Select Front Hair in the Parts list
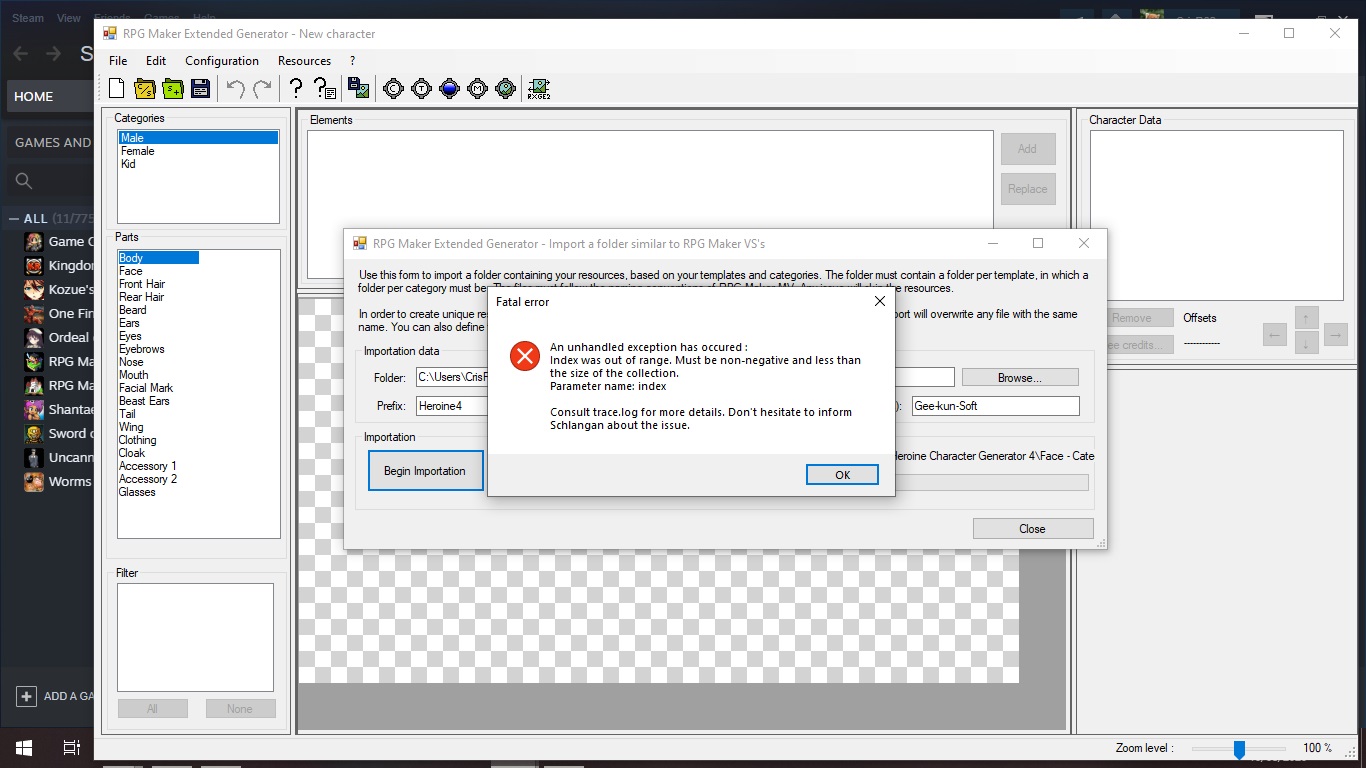 (142, 284)
